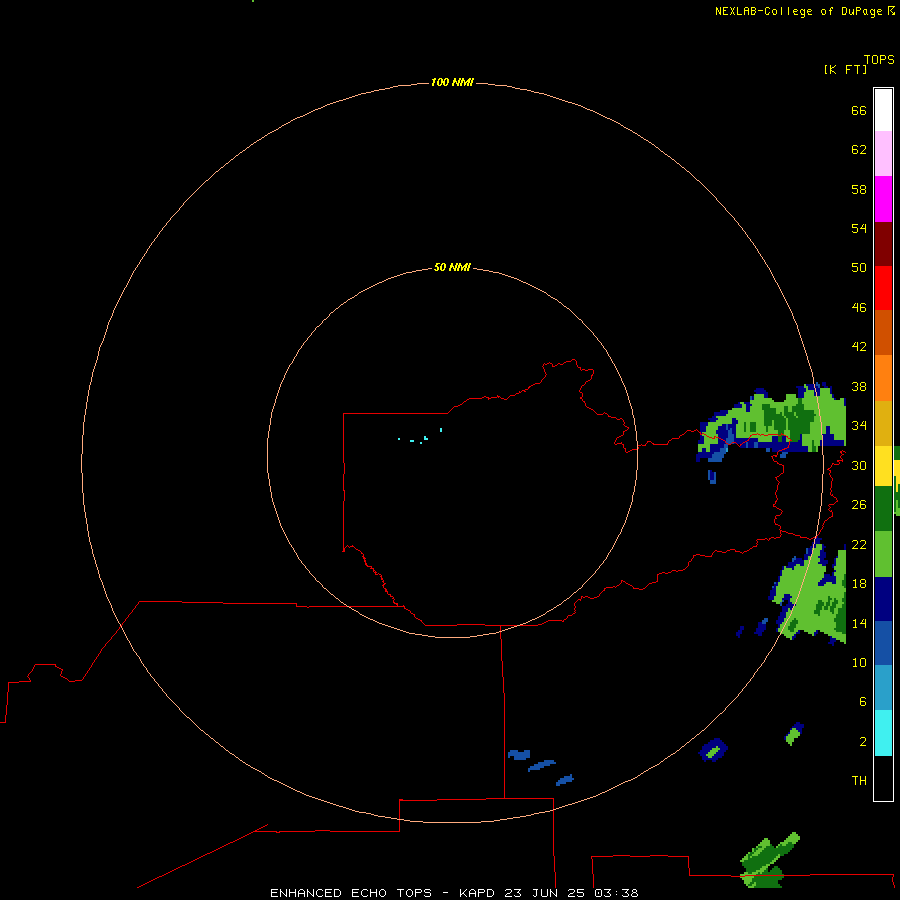Select the dark green 30 kft swatch
This screenshot has height=900, width=900.
click(883, 509)
